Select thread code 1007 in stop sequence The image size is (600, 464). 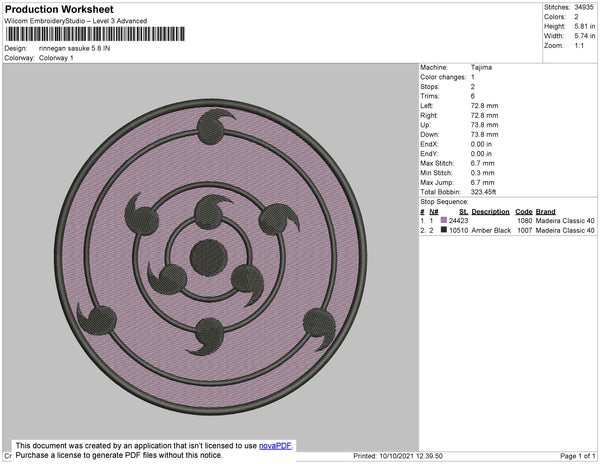pyautogui.click(x=525, y=230)
